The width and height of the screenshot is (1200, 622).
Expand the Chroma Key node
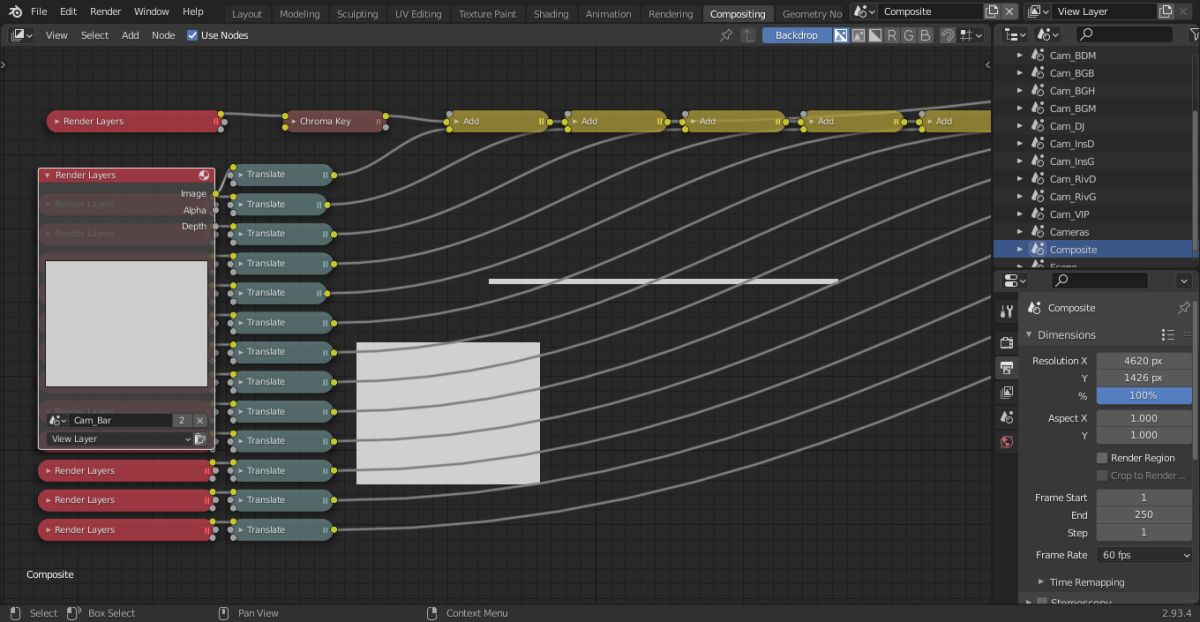coord(292,121)
